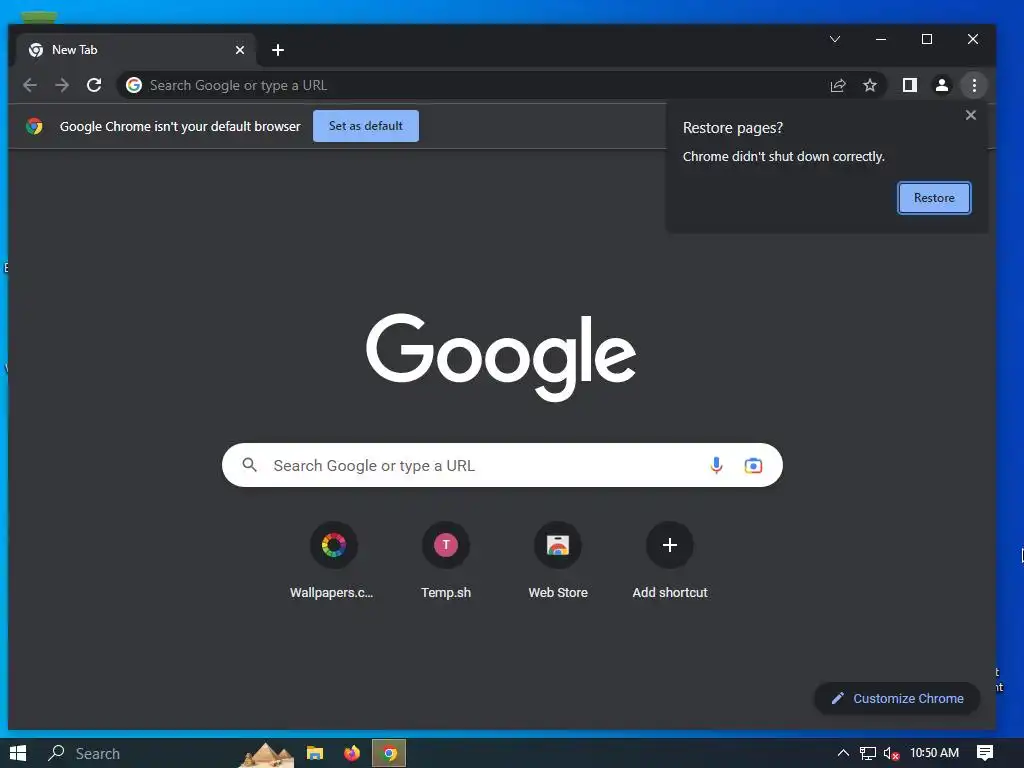Open the Web Store shortcut
The height and width of the screenshot is (768, 1024).
point(558,560)
